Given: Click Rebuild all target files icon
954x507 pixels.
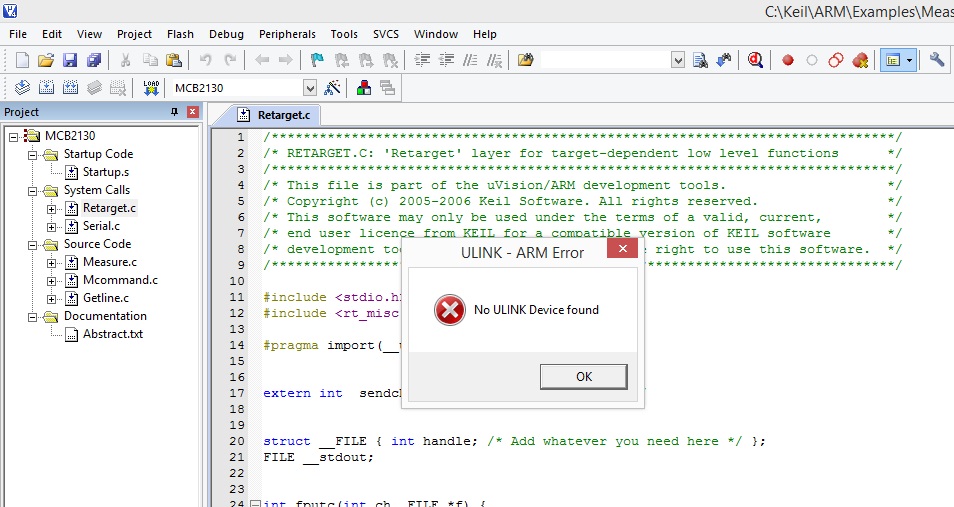Looking at the screenshot, I should click(71, 88).
